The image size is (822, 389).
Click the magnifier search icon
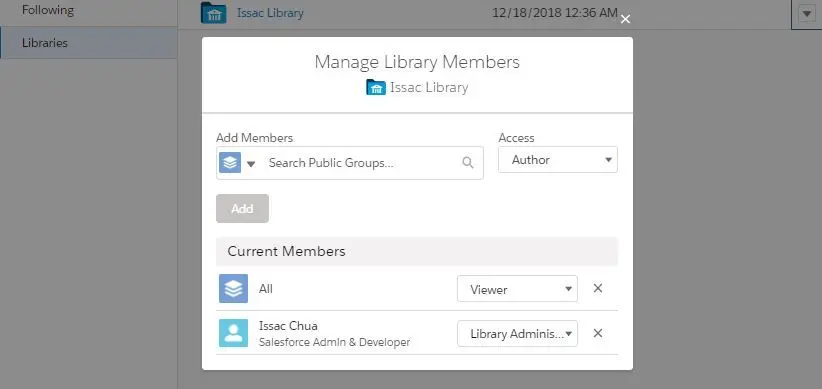(468, 163)
